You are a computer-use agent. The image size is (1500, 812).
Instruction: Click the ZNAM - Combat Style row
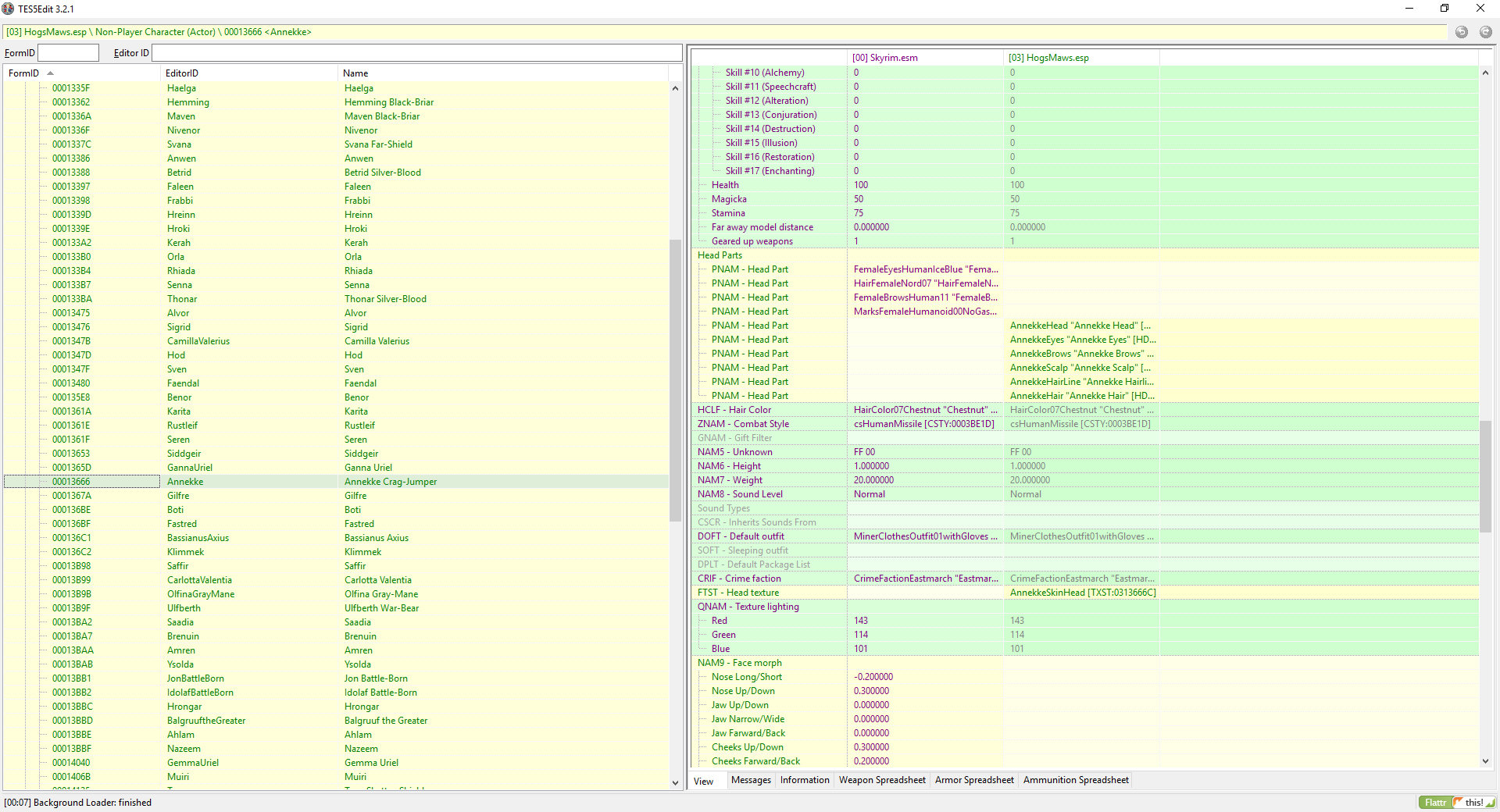click(1085, 424)
